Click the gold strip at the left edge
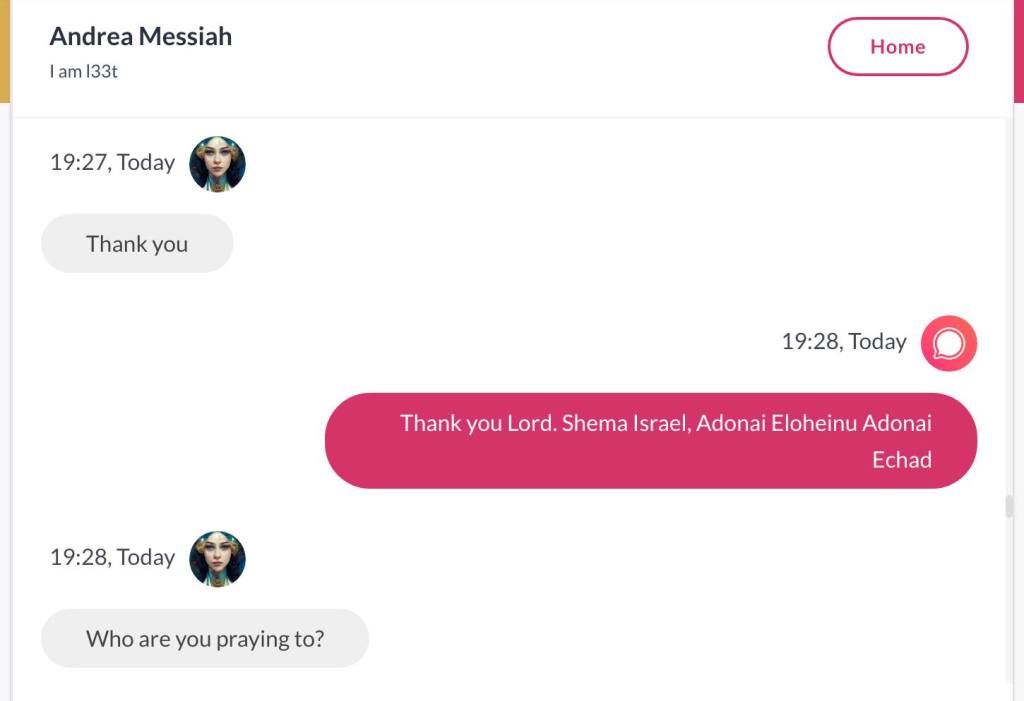 pos(5,50)
